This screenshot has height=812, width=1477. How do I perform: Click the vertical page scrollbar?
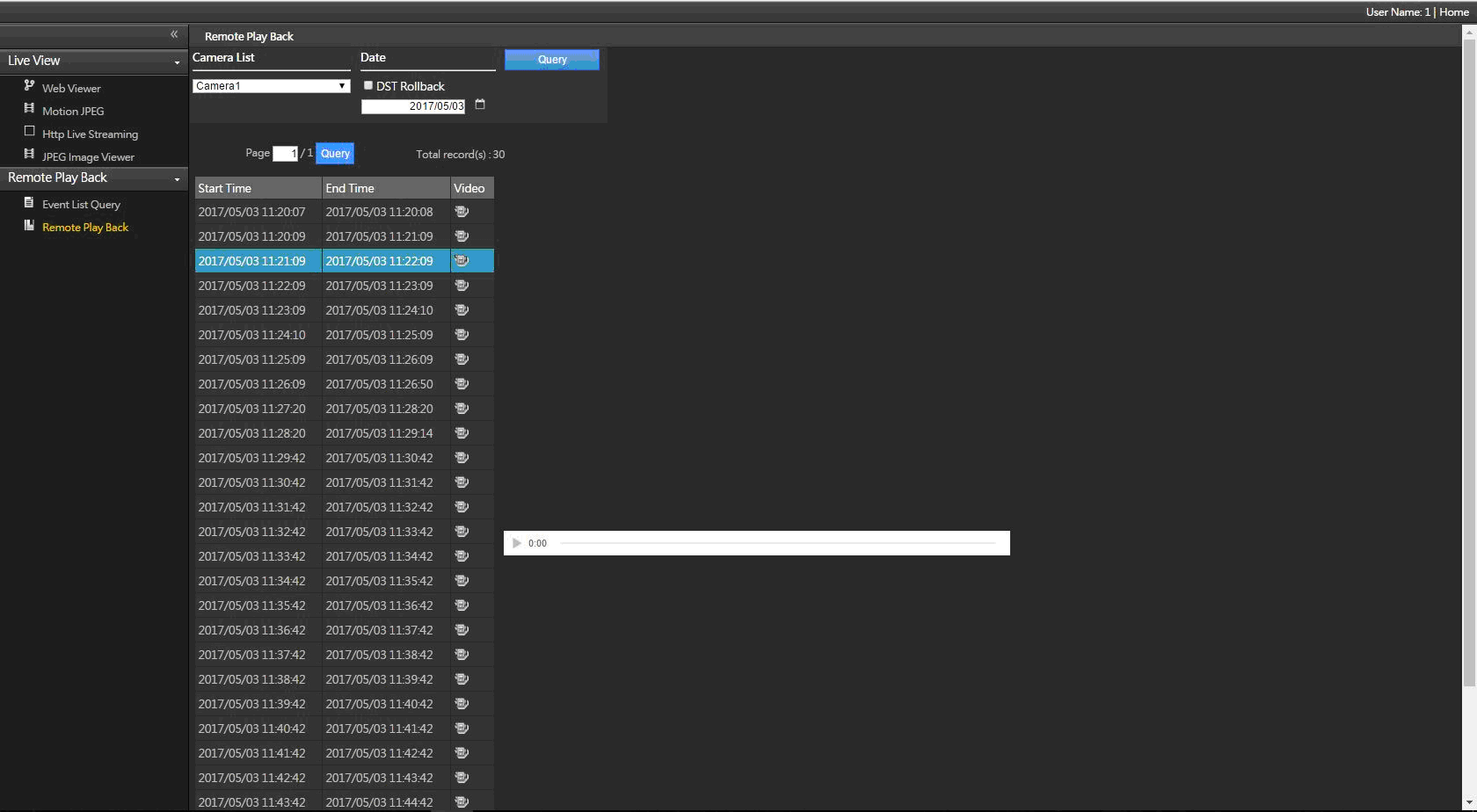tap(1469, 362)
